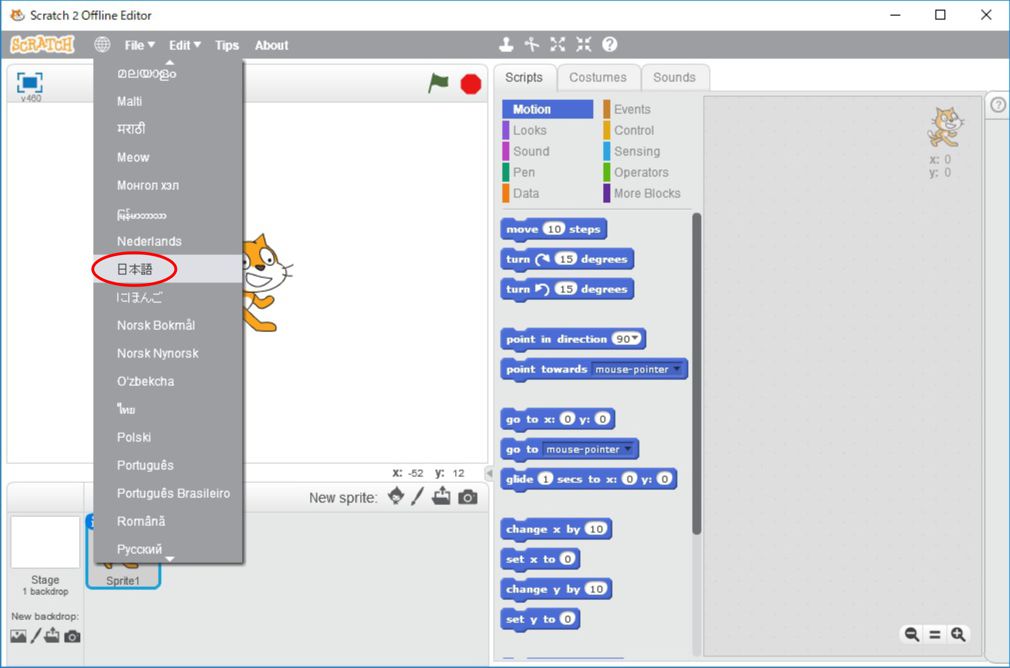Upload backdrop from file icon
Image resolution: width=1010 pixels, height=668 pixels.
pos(52,636)
